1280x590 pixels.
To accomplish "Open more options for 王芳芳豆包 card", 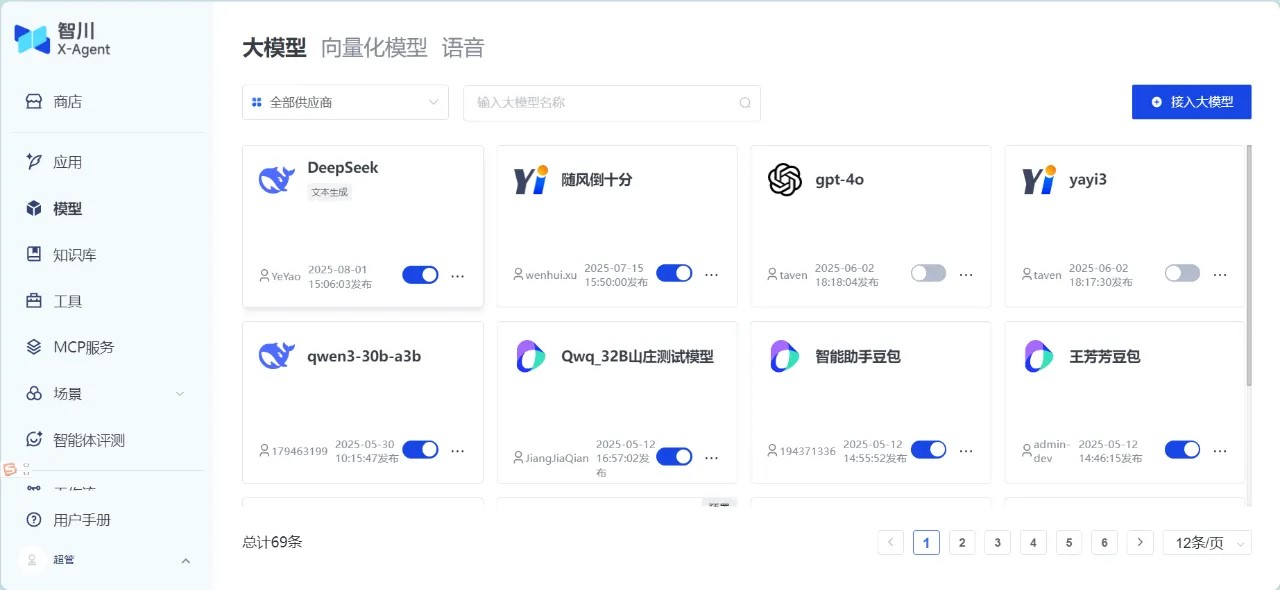I will 1220,450.
